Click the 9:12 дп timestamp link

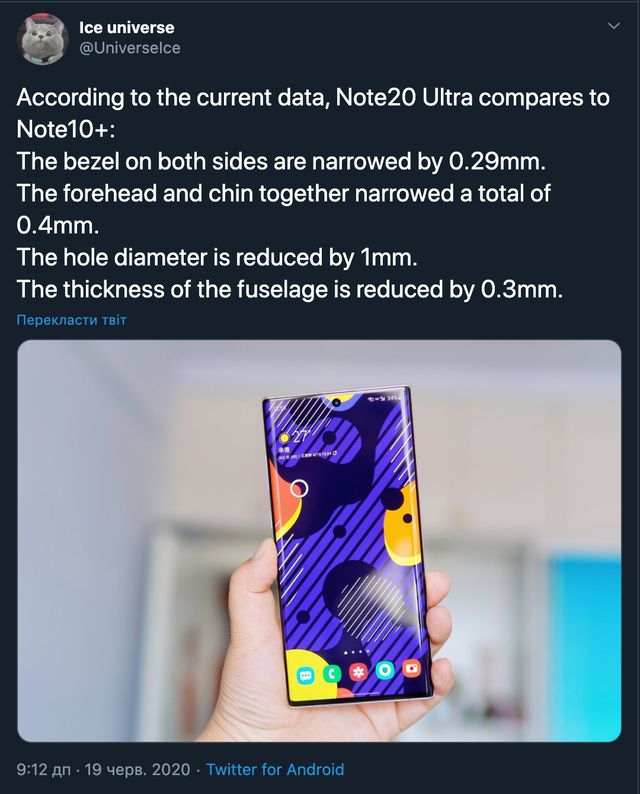[44, 770]
